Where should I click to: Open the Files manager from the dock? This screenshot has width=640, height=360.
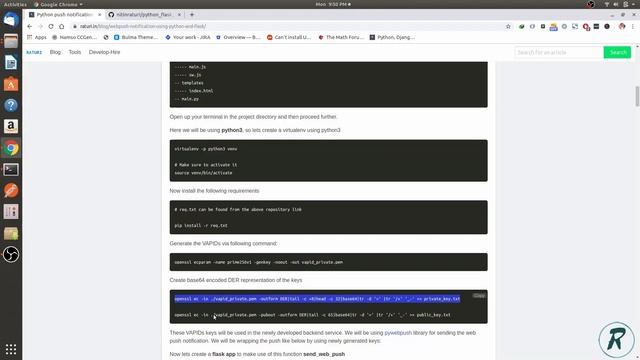coord(11,41)
